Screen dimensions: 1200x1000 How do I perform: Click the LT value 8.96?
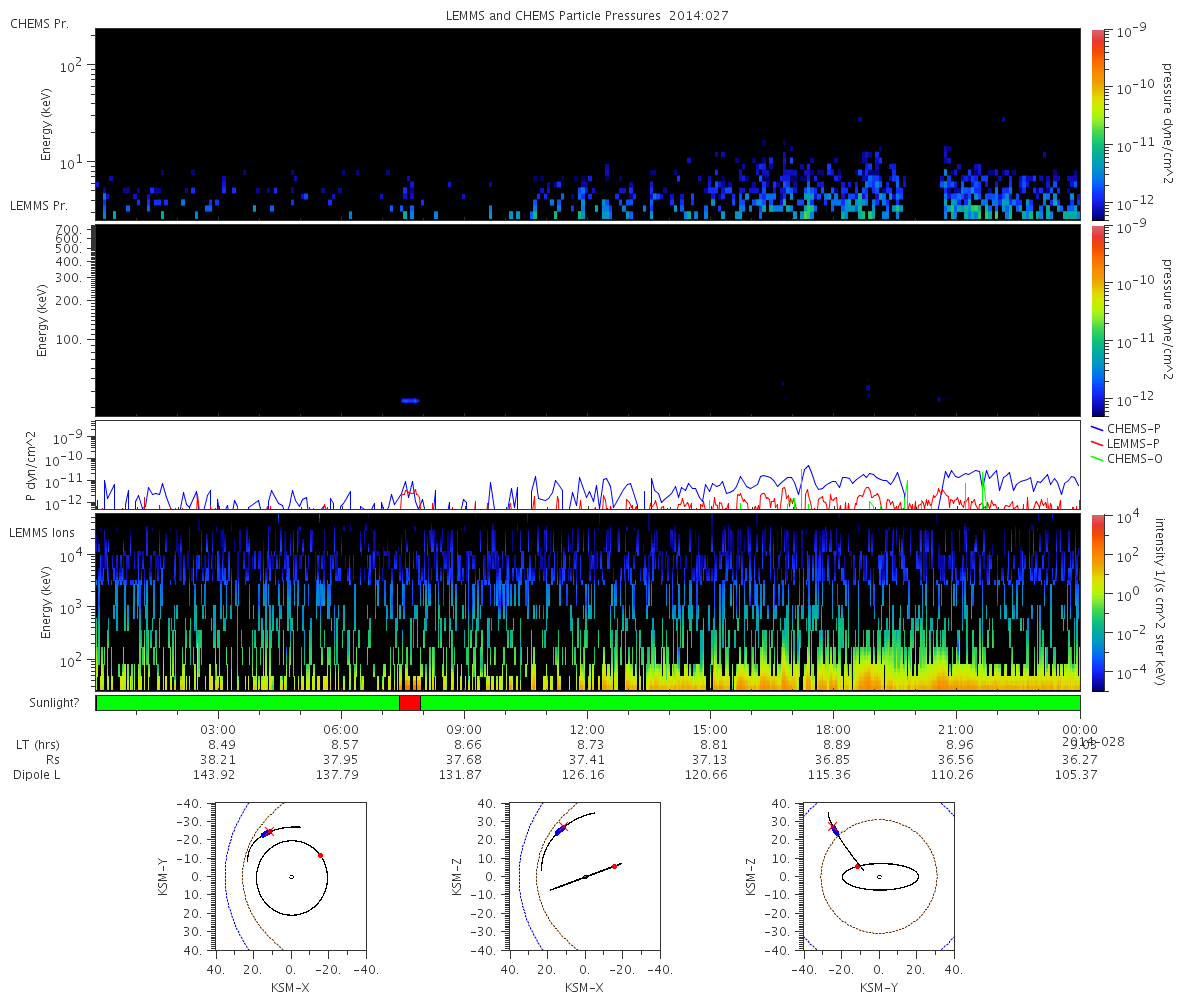pos(959,745)
